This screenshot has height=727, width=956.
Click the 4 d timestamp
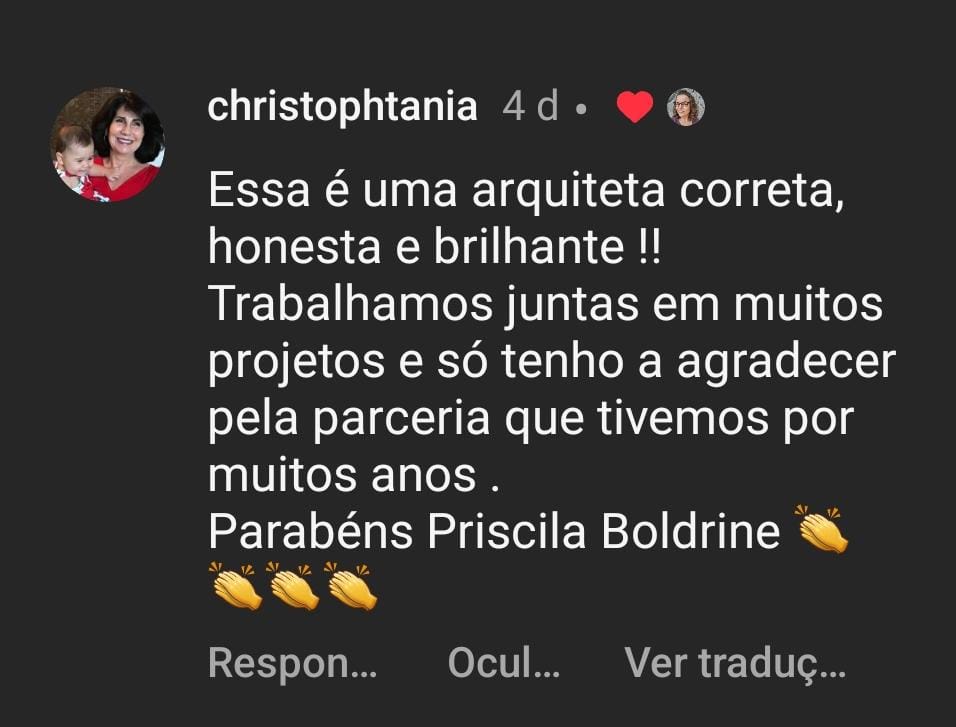[530, 106]
